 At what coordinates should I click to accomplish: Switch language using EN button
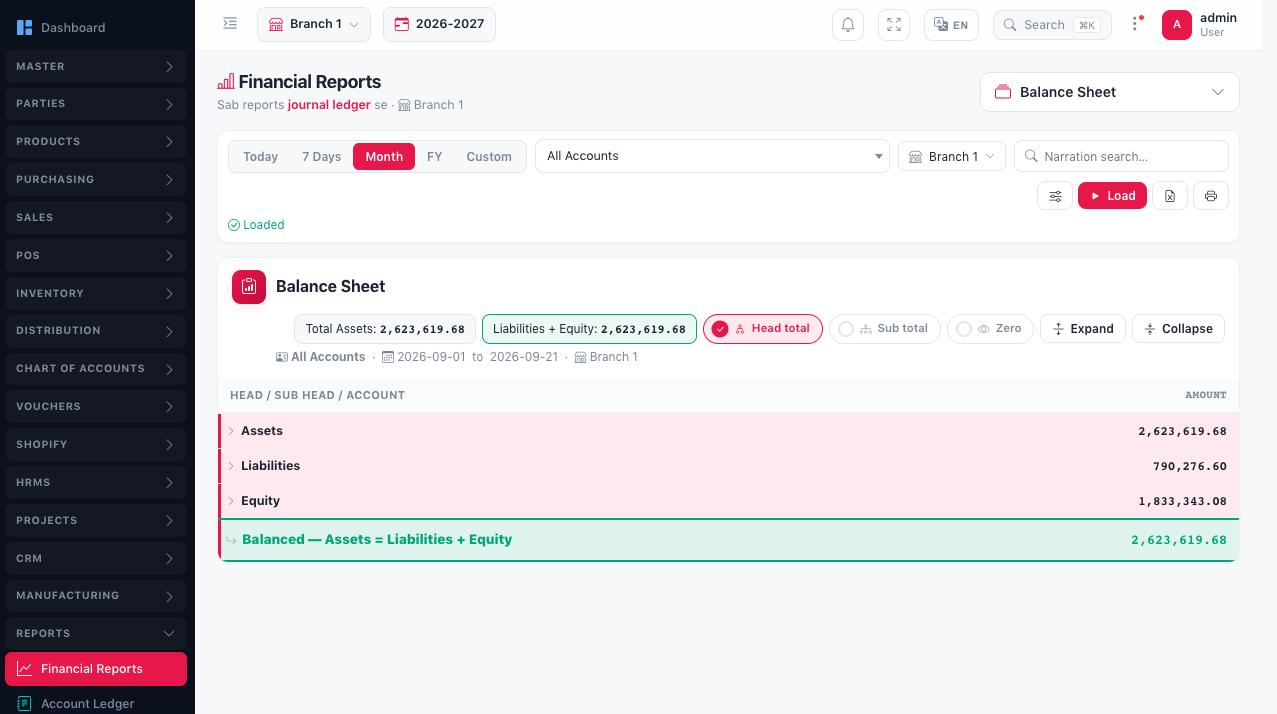[x=951, y=25]
